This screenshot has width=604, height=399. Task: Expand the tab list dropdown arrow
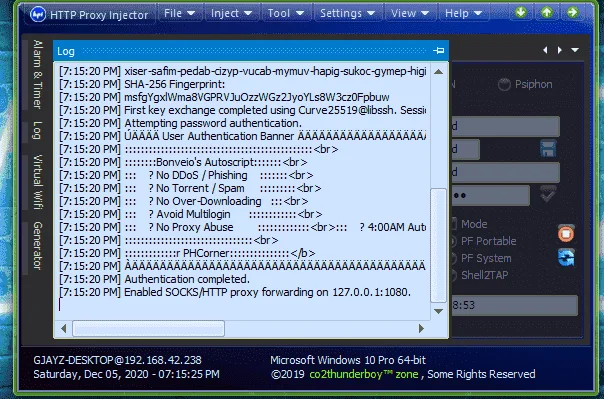[x=575, y=50]
